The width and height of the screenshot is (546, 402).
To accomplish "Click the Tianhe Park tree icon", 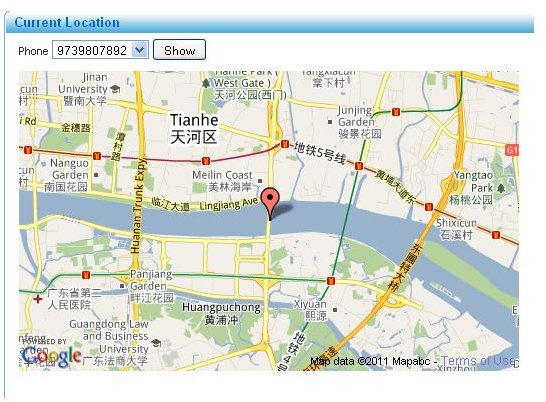I will coord(206,83).
